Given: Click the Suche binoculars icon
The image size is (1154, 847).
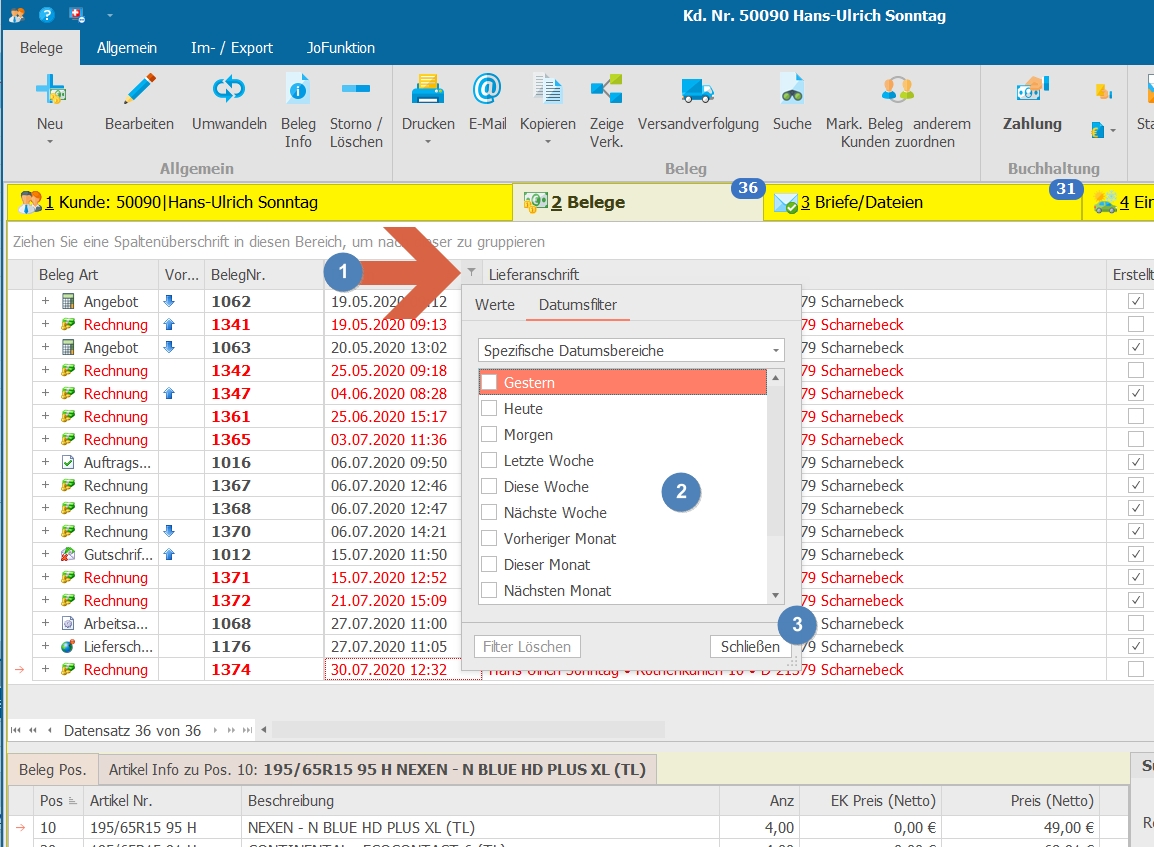Looking at the screenshot, I should [x=792, y=89].
